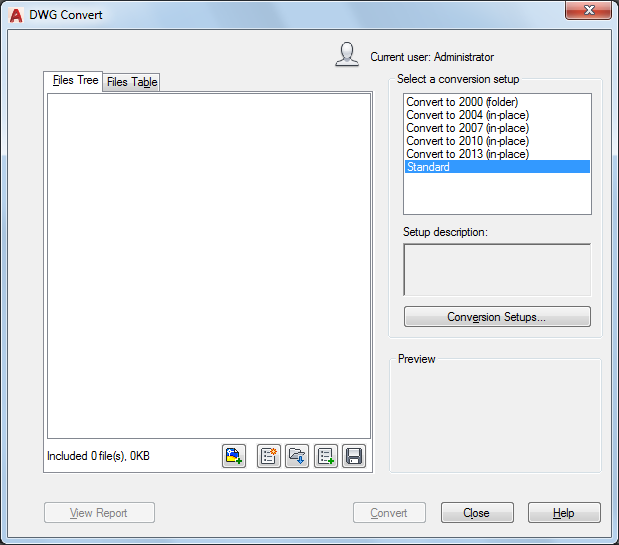This screenshot has height=545, width=619.
Task: Select the Standard conversion setup
Action: [429, 167]
